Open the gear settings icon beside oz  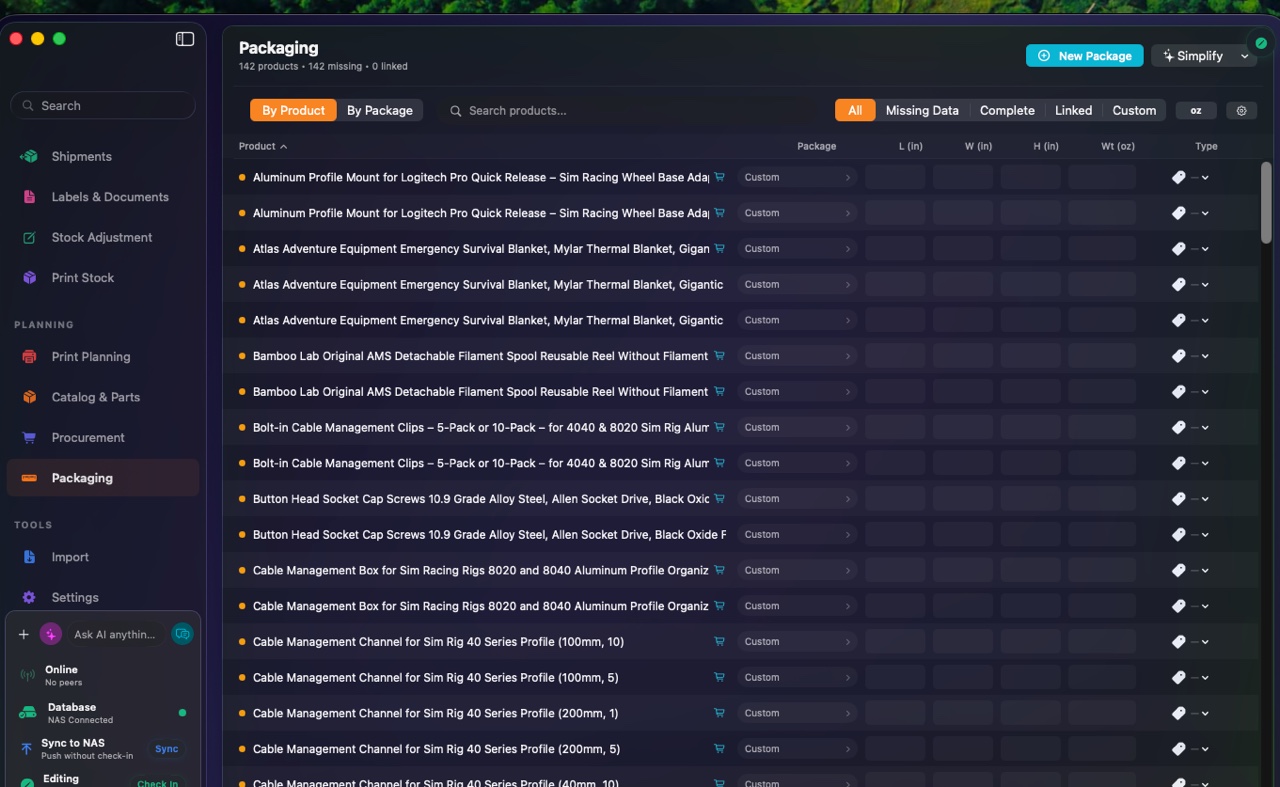click(x=1241, y=111)
